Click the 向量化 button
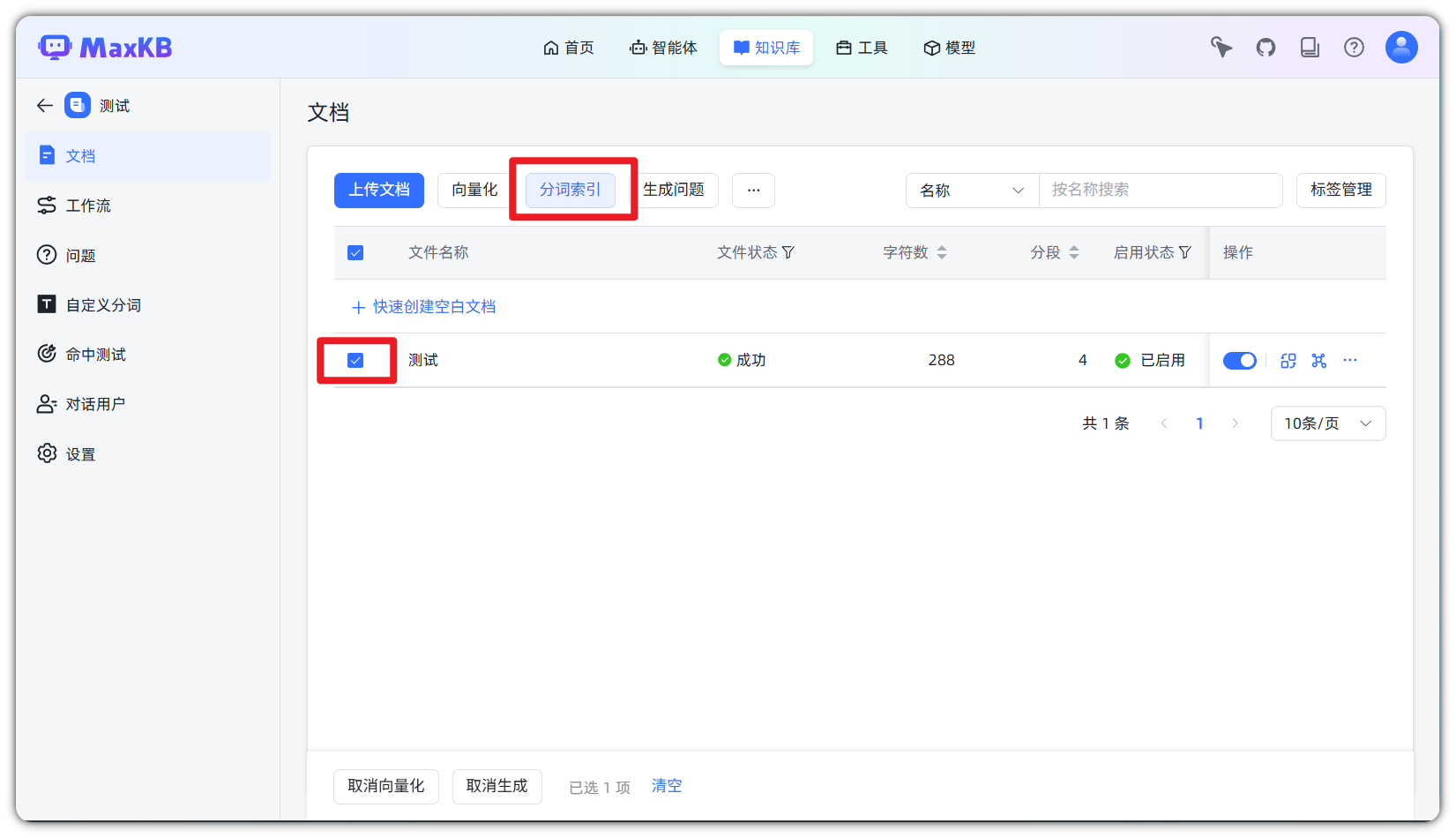This screenshot has width=1456, height=838. pos(474,190)
